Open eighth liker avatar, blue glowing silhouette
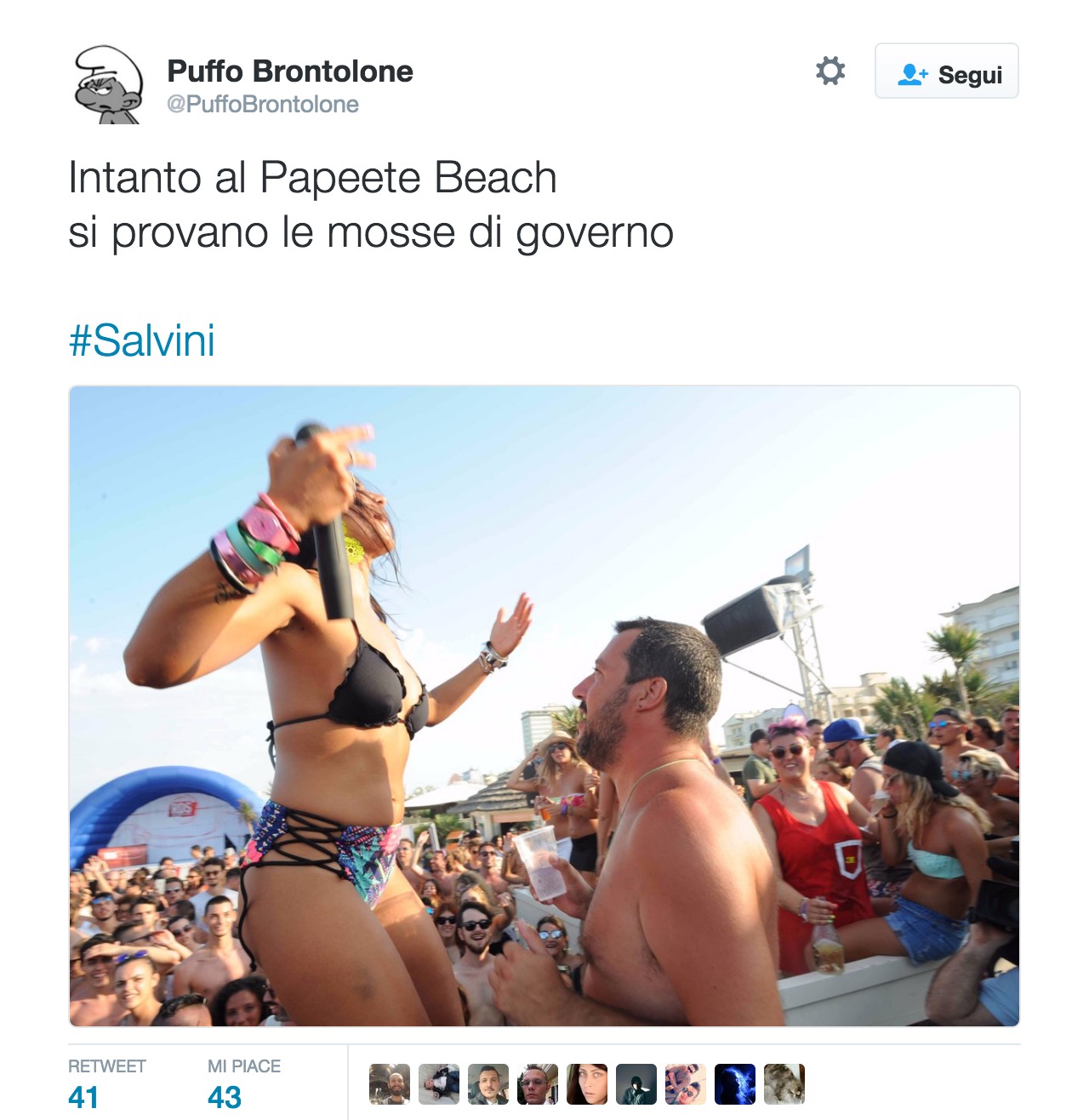This screenshot has height=1120, width=1089. (x=735, y=1084)
